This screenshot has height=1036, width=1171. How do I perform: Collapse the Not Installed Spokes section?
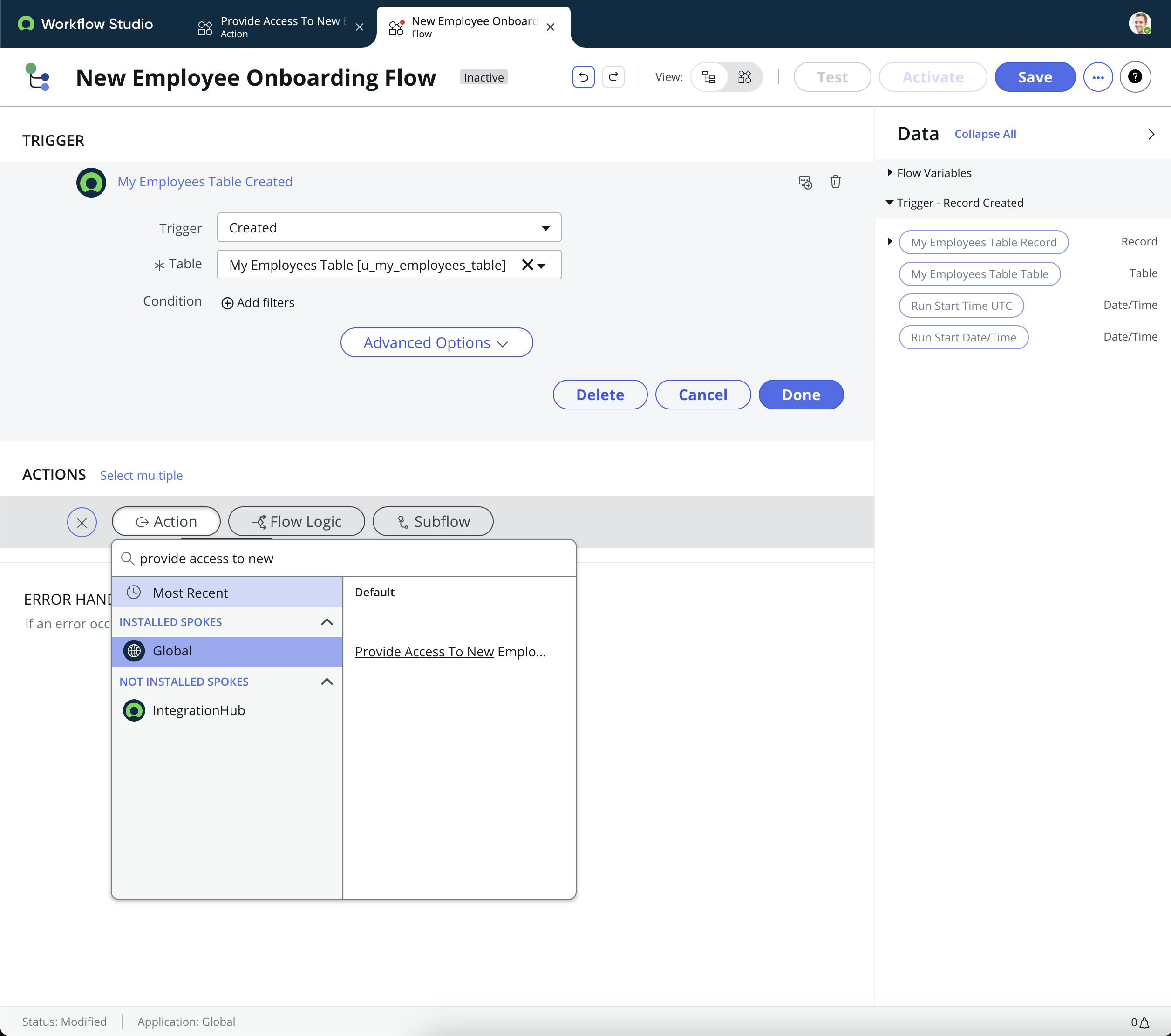pos(327,682)
